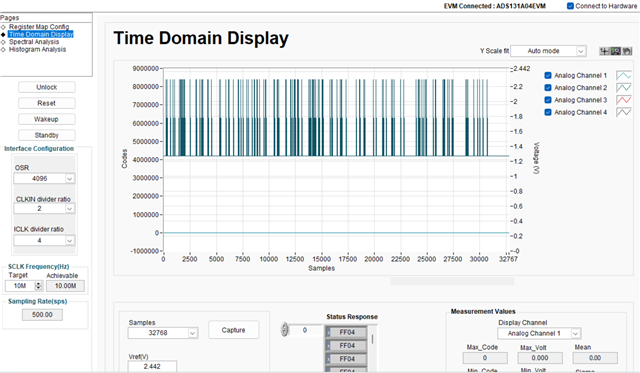
Task: Open the CLKIN divider ratio dropdown
Action: (x=44, y=209)
